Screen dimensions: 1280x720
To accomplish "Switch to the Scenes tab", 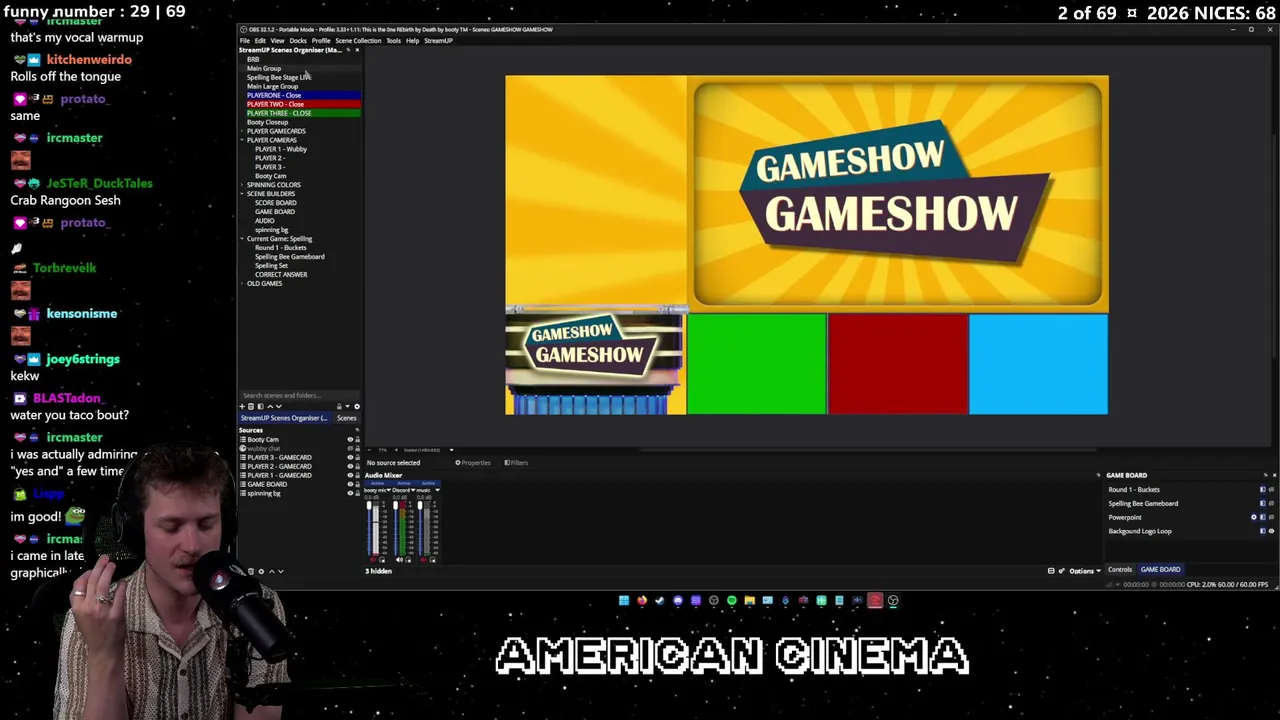I will tap(347, 418).
